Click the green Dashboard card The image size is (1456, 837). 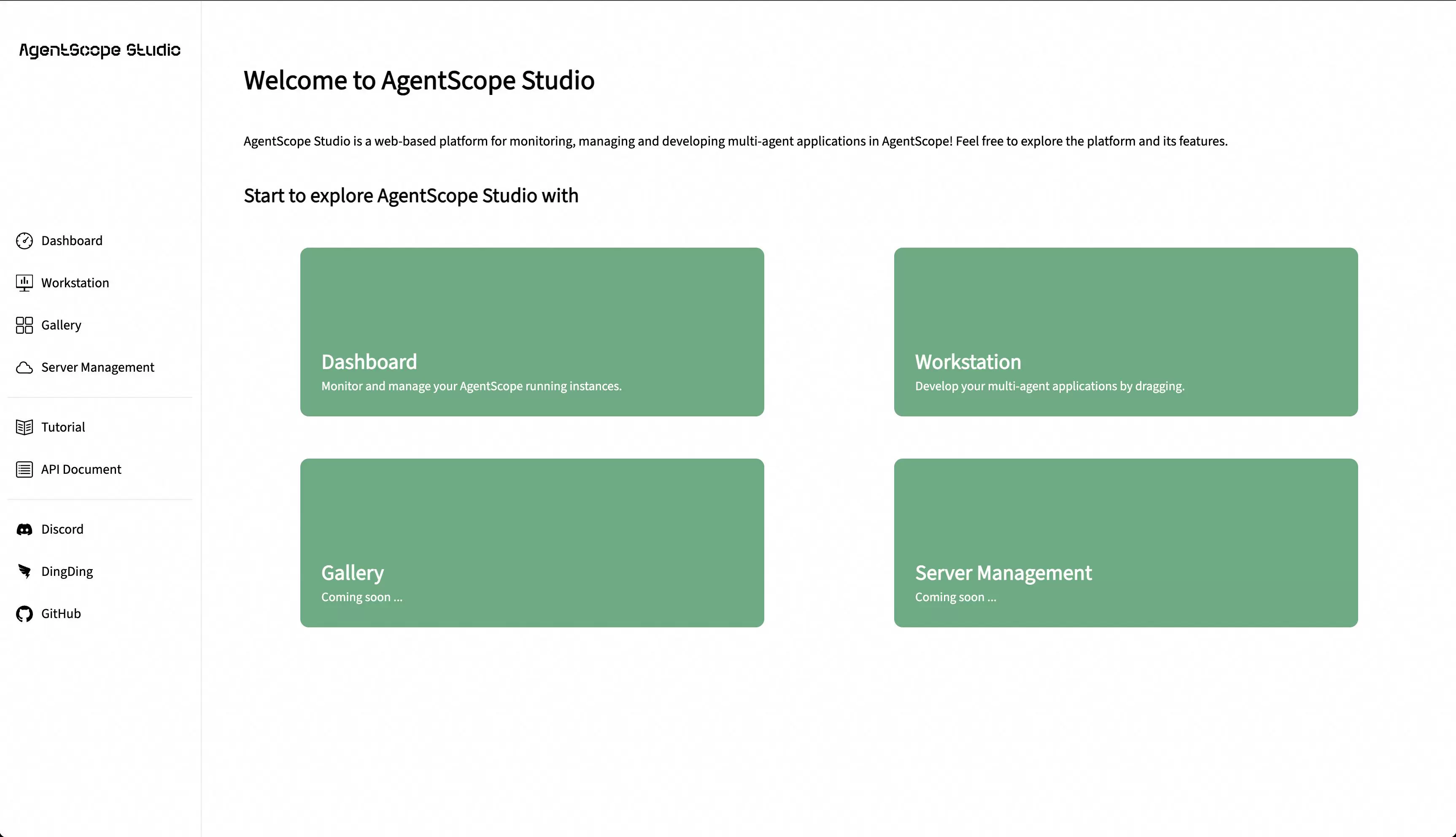(531, 332)
